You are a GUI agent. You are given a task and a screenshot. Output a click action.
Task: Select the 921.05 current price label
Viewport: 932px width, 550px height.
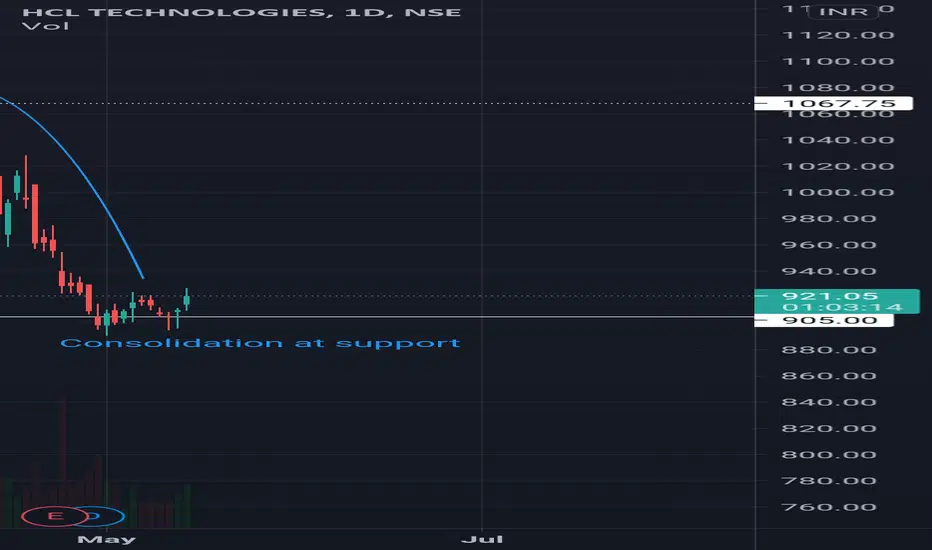(830, 296)
